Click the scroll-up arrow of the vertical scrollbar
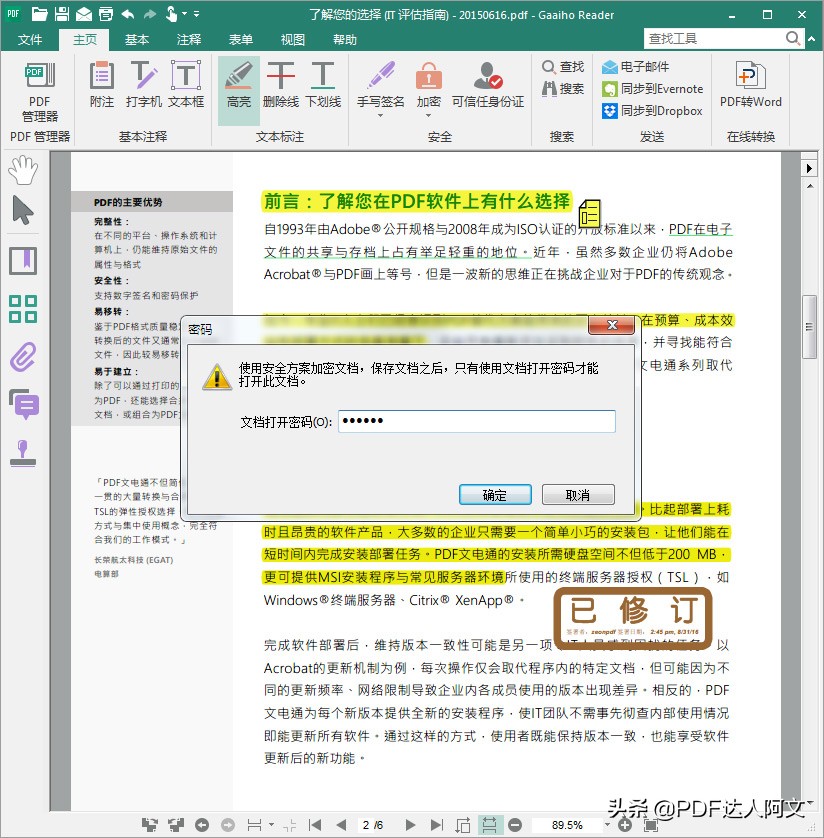 [810, 186]
